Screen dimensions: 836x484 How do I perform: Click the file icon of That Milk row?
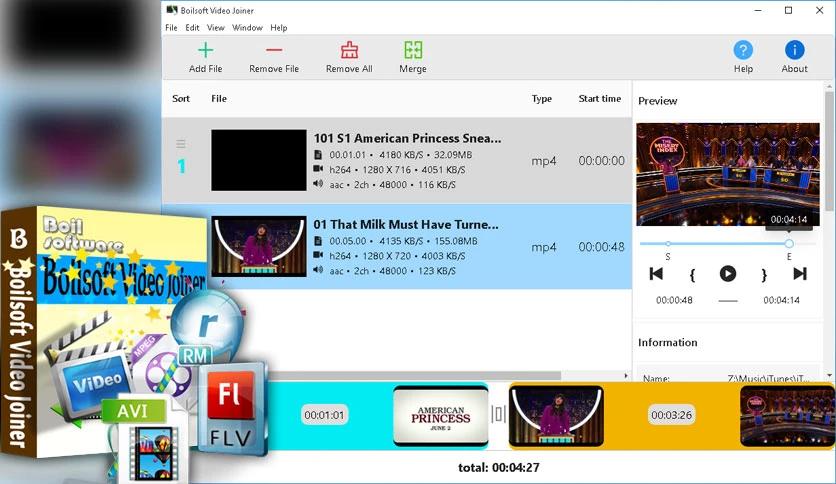pos(318,241)
